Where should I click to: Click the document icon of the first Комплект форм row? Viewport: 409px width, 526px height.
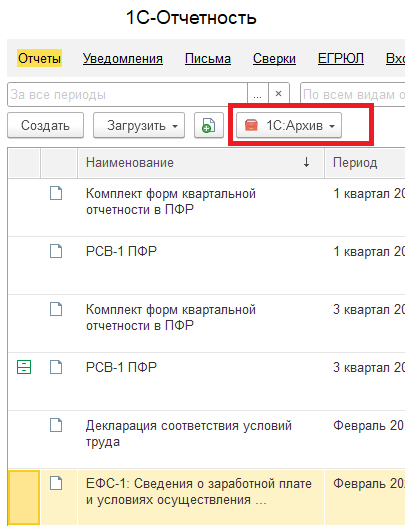[56, 193]
